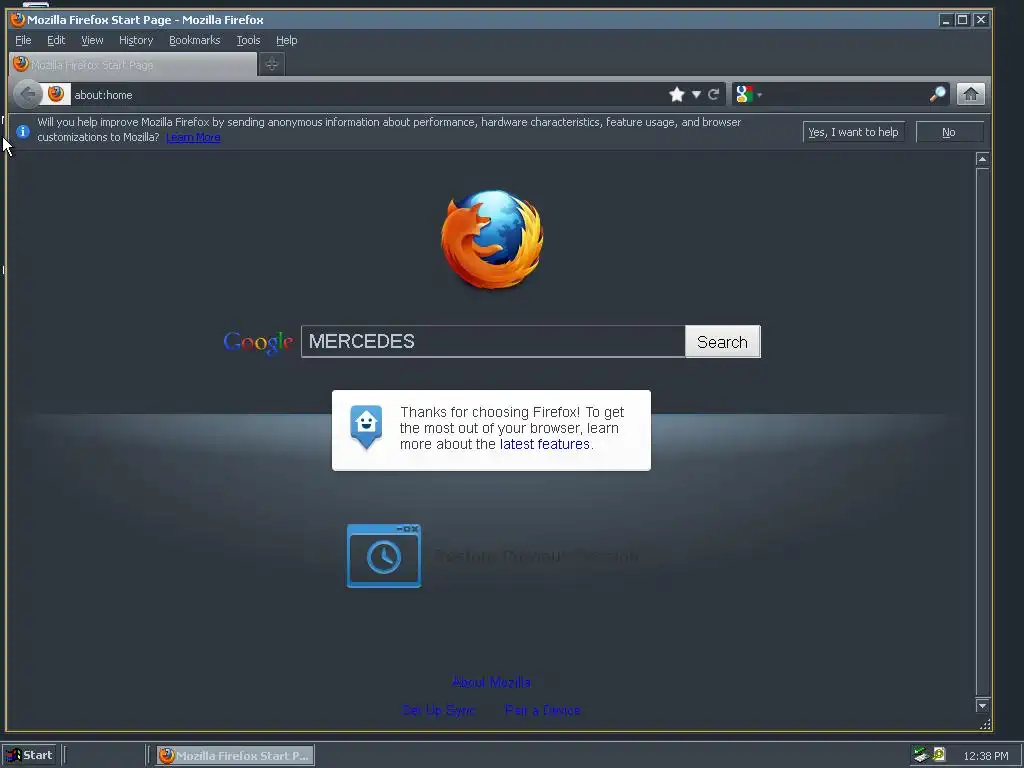The width and height of the screenshot is (1024, 768).
Task: Open the Bookmarks menu
Action: [x=195, y=40]
